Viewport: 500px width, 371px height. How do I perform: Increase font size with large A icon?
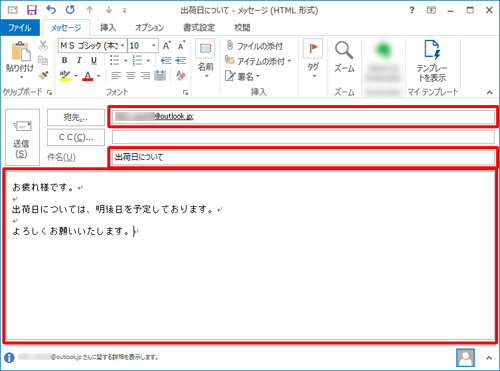167,45
